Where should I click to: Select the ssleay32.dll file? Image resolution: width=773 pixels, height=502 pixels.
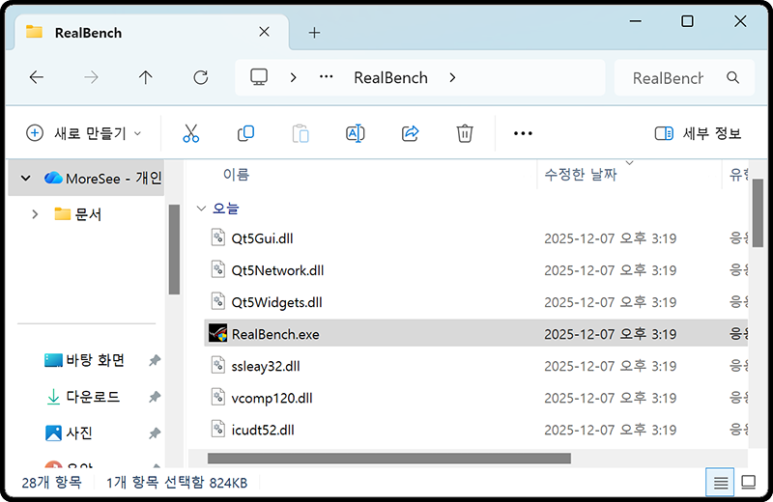[476, 366]
